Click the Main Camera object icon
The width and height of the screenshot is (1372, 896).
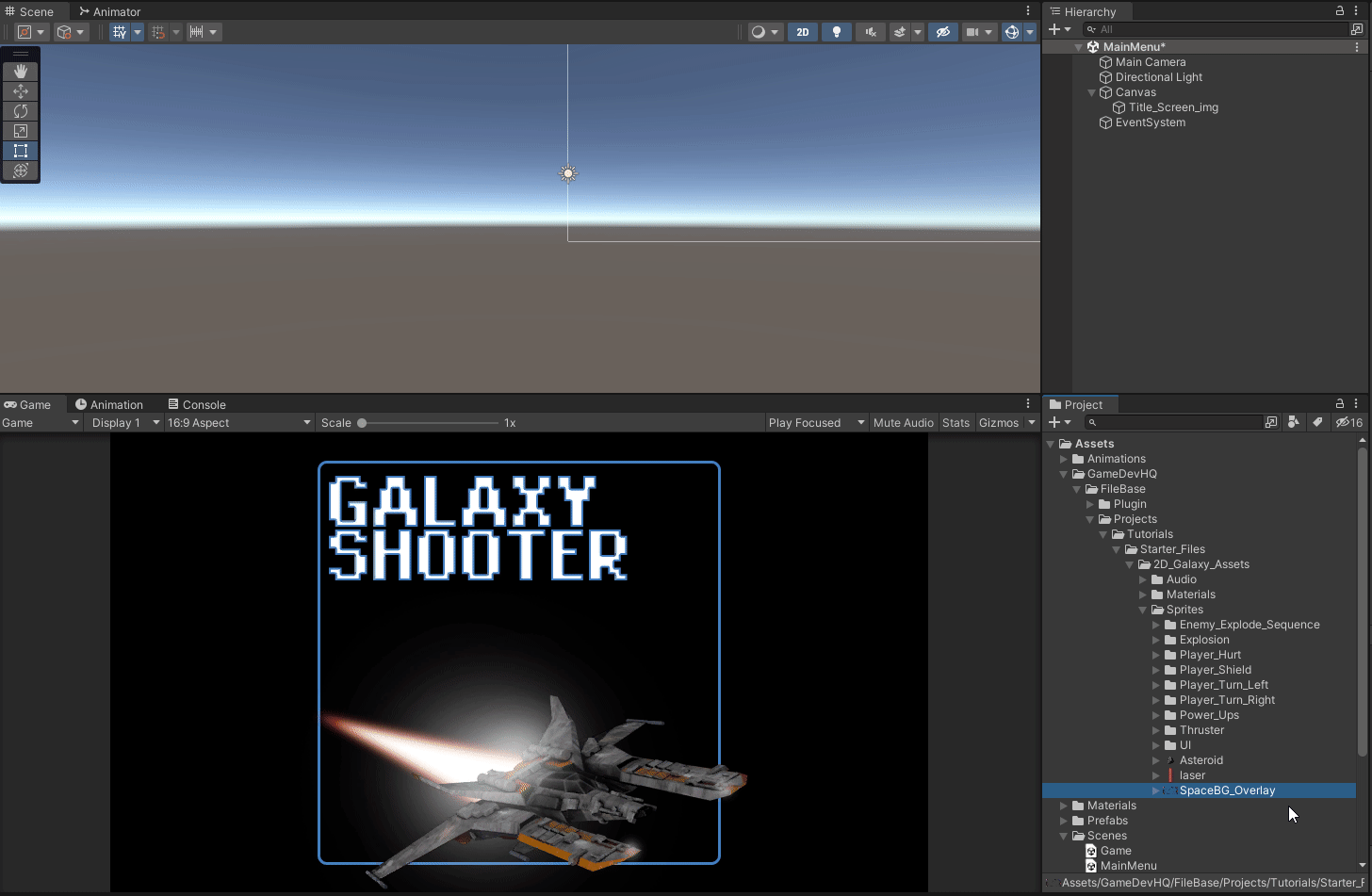(x=1106, y=62)
